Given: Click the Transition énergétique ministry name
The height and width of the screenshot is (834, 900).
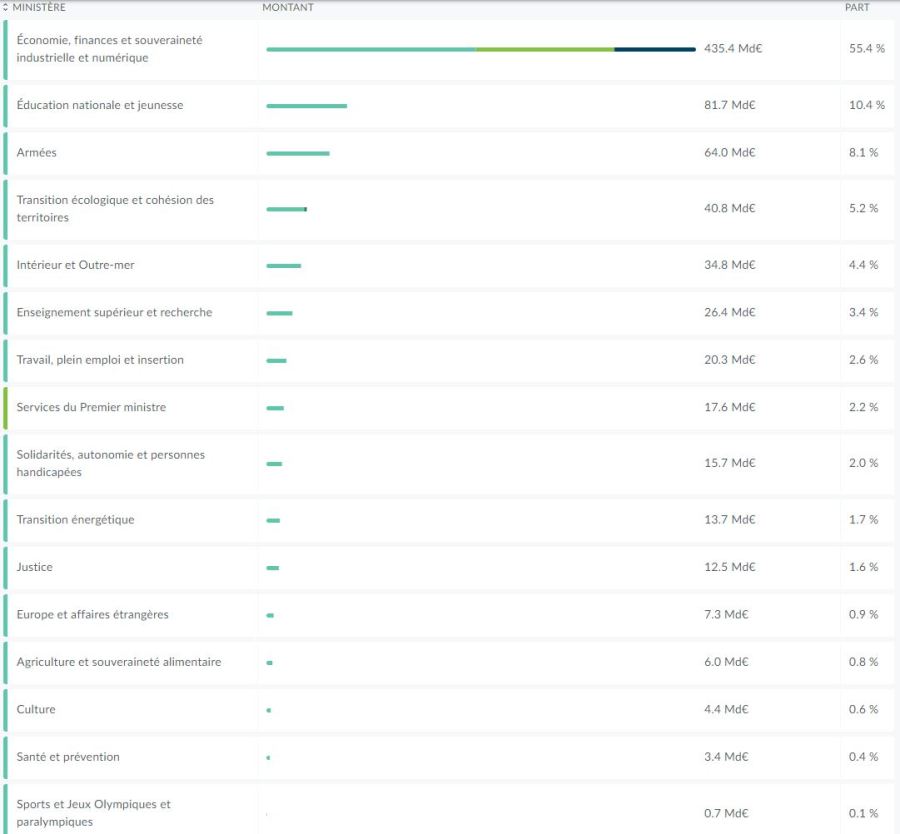Looking at the screenshot, I should tap(75, 520).
